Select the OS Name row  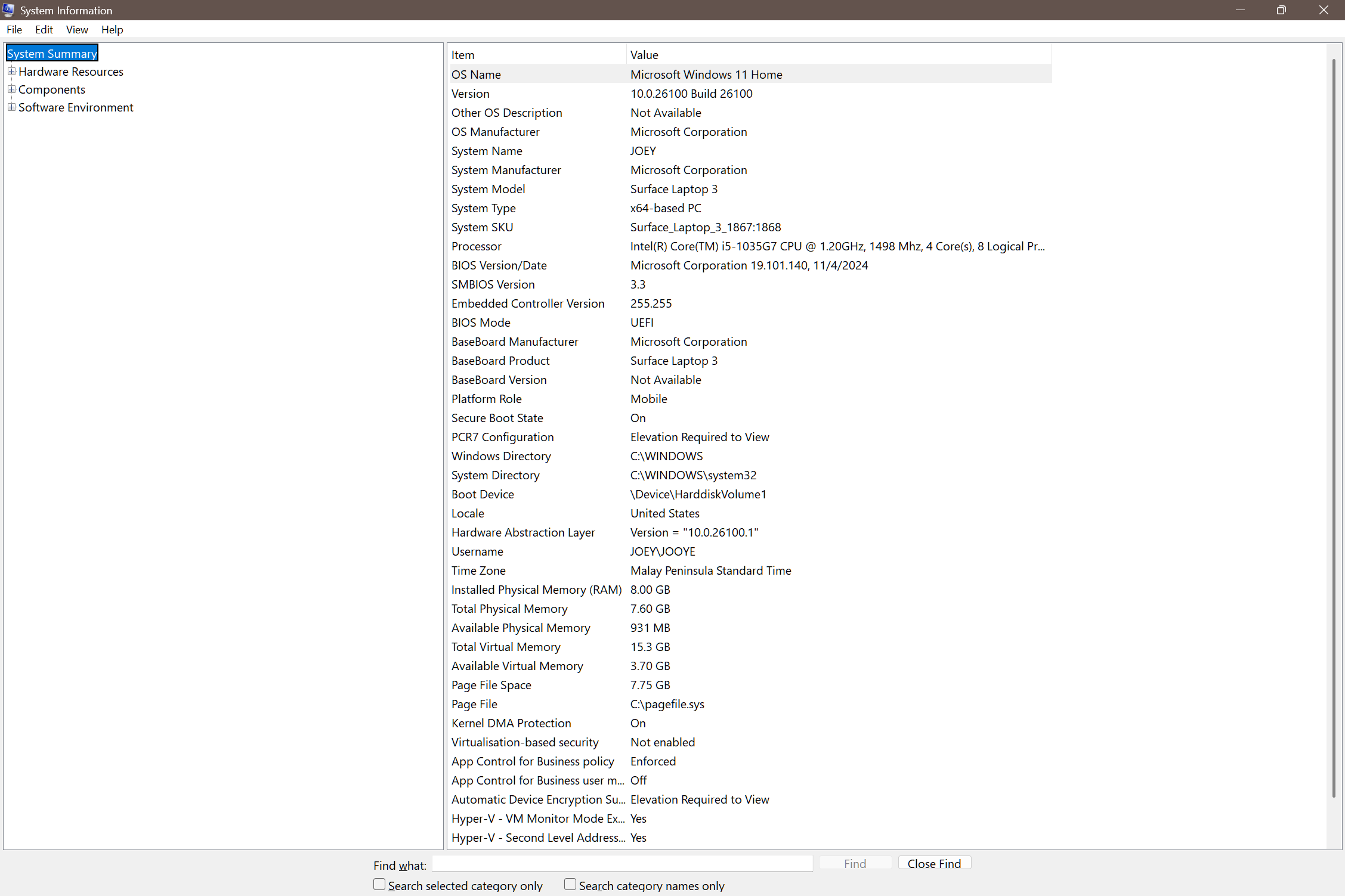[x=750, y=75]
